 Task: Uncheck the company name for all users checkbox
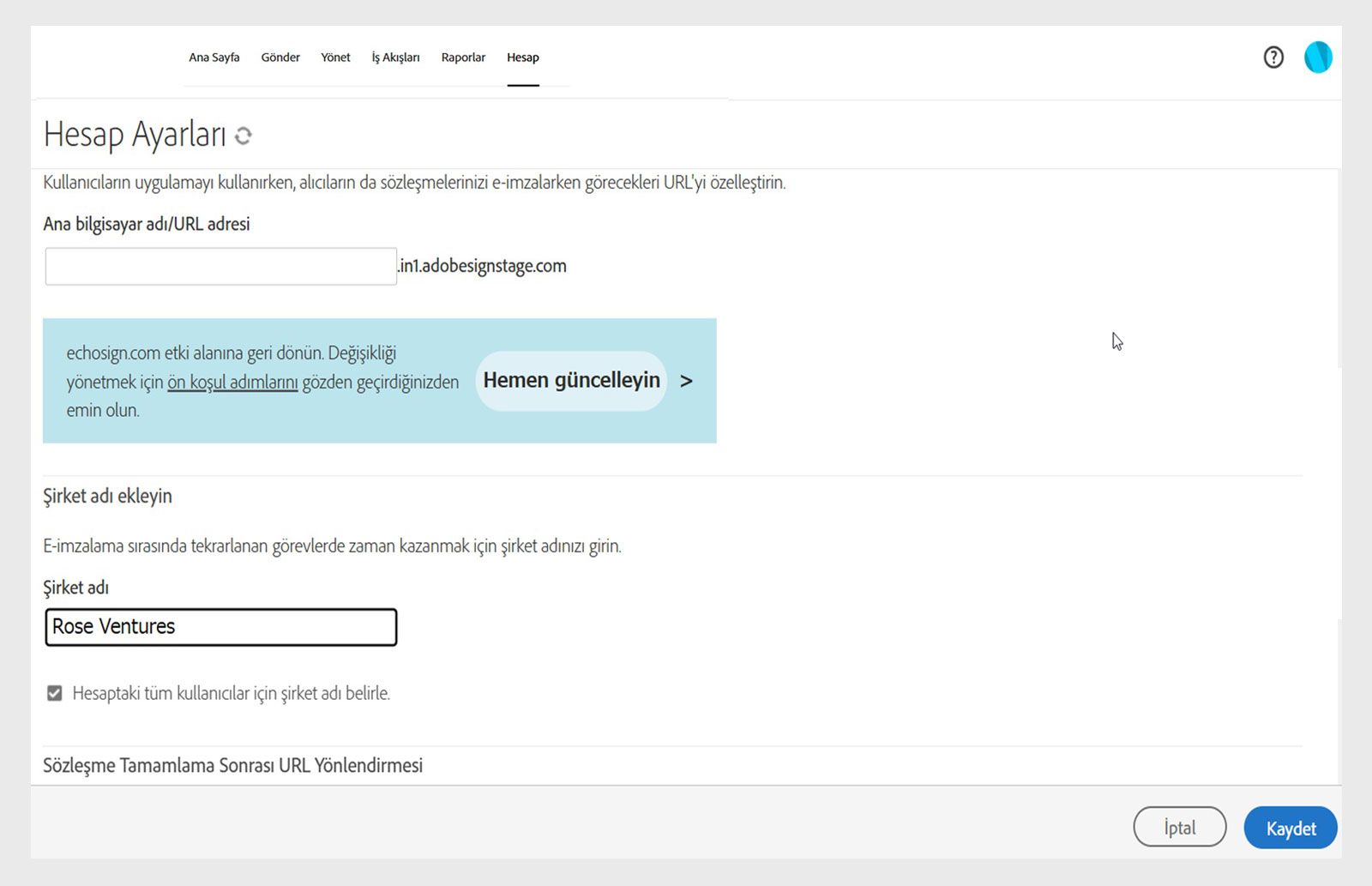[54, 692]
